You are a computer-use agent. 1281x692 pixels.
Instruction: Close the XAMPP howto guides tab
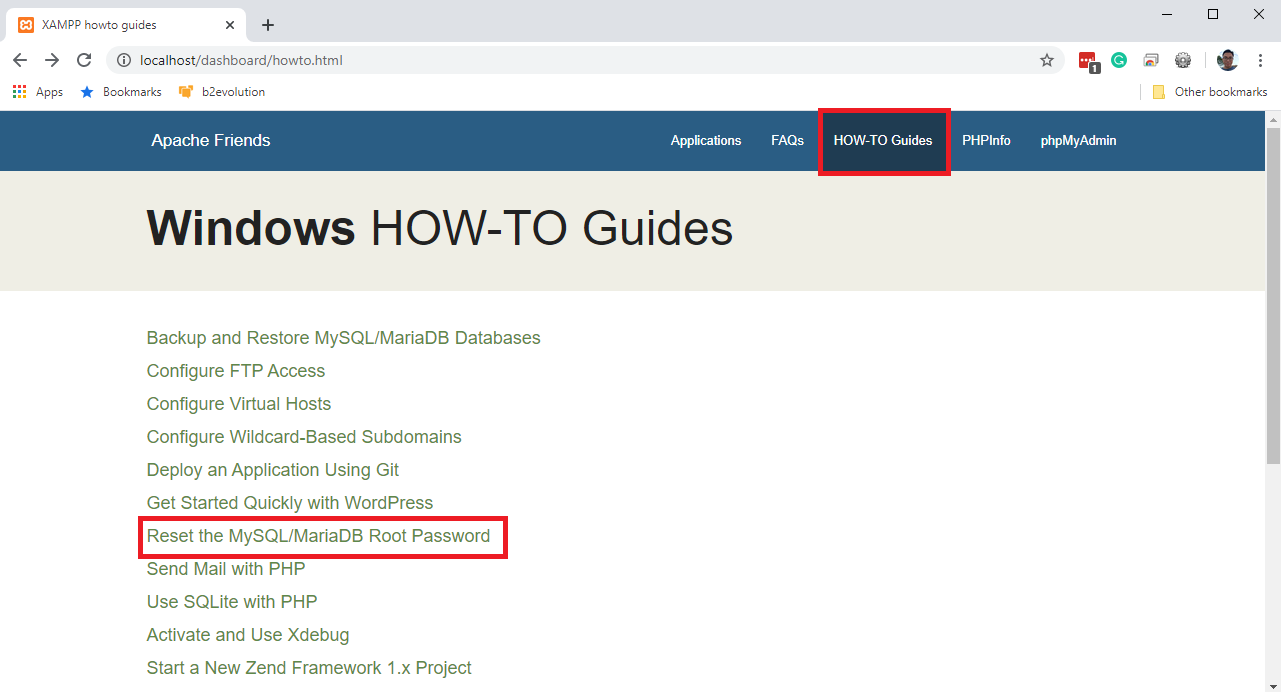pyautogui.click(x=230, y=25)
